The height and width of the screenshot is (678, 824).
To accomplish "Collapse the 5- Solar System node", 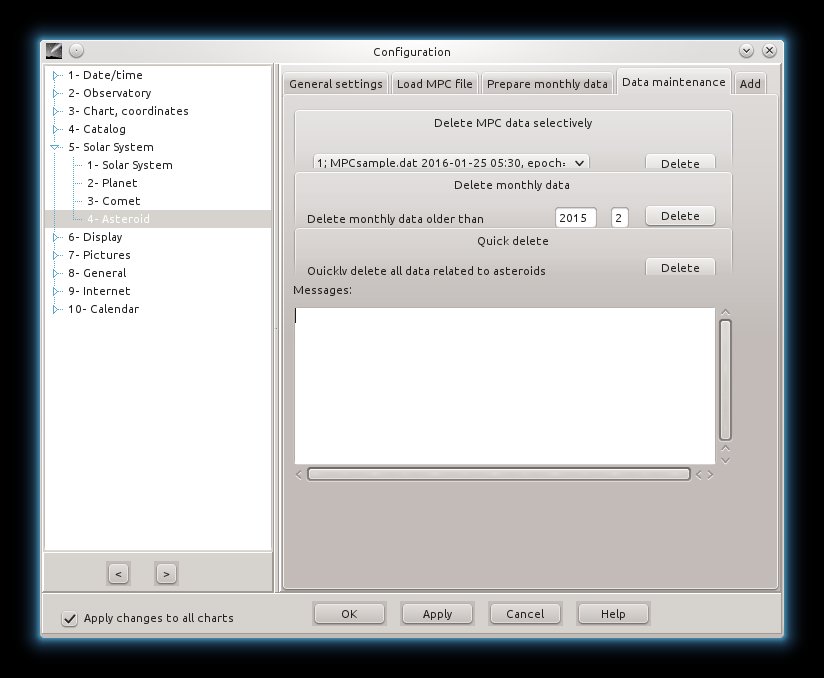I will (x=55, y=147).
